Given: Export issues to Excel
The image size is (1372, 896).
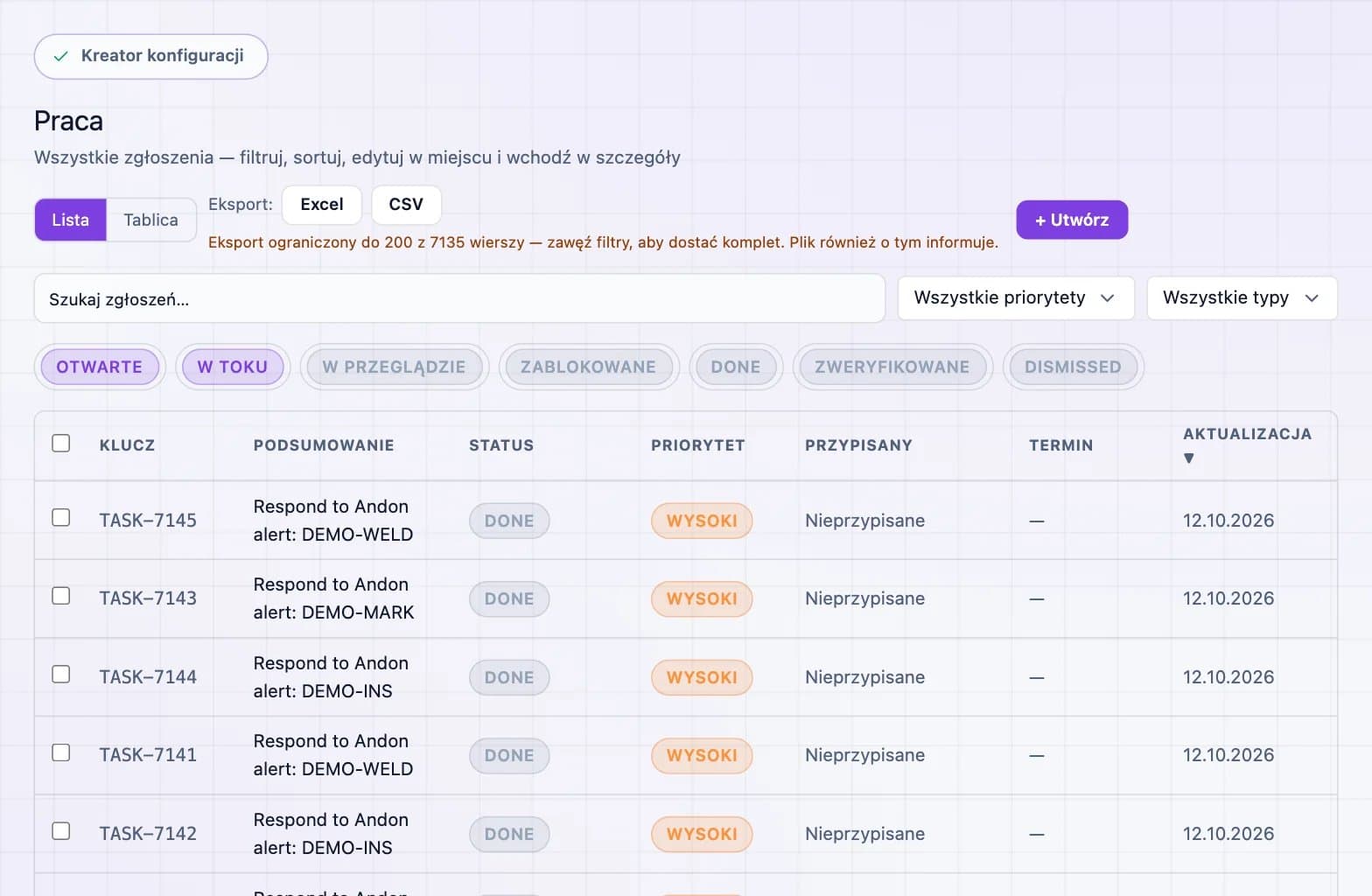Looking at the screenshot, I should [321, 205].
